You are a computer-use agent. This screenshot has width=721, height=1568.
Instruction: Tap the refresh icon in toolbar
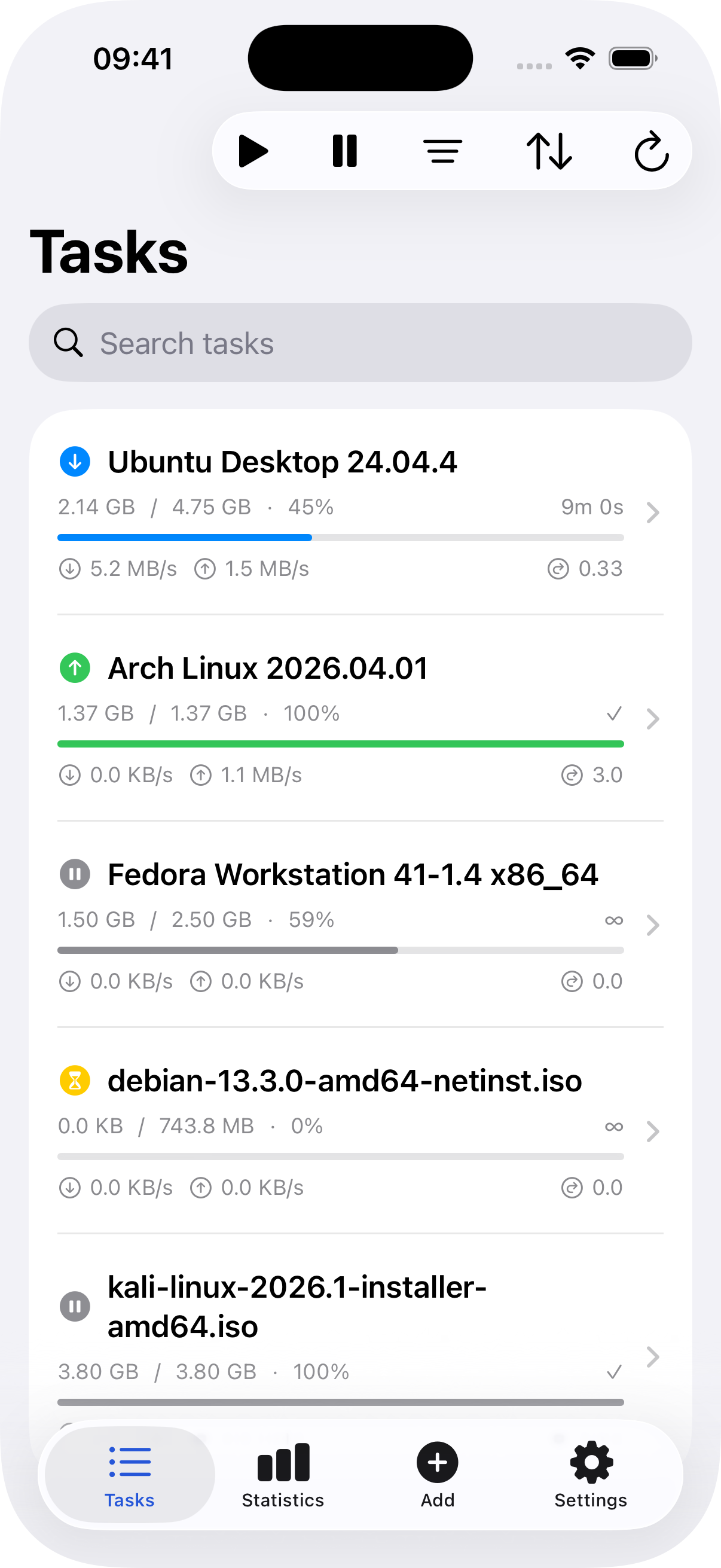(x=651, y=151)
